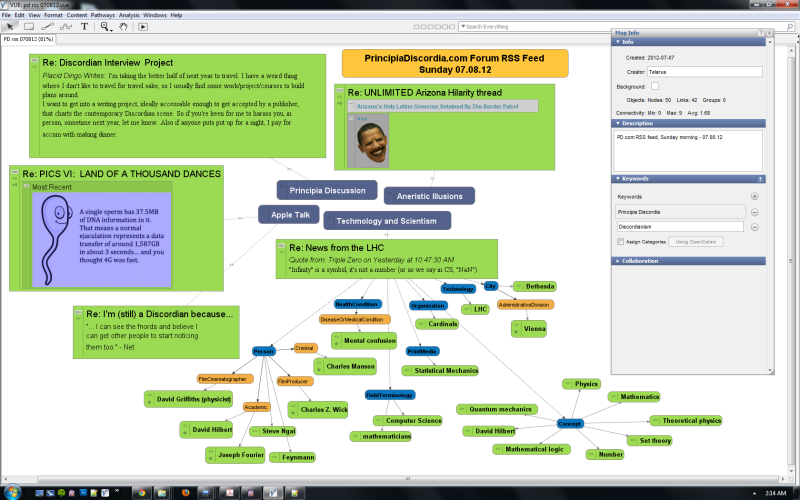The height and width of the screenshot is (500, 800).
Task: Open the Help menu
Action: pyautogui.click(x=177, y=15)
